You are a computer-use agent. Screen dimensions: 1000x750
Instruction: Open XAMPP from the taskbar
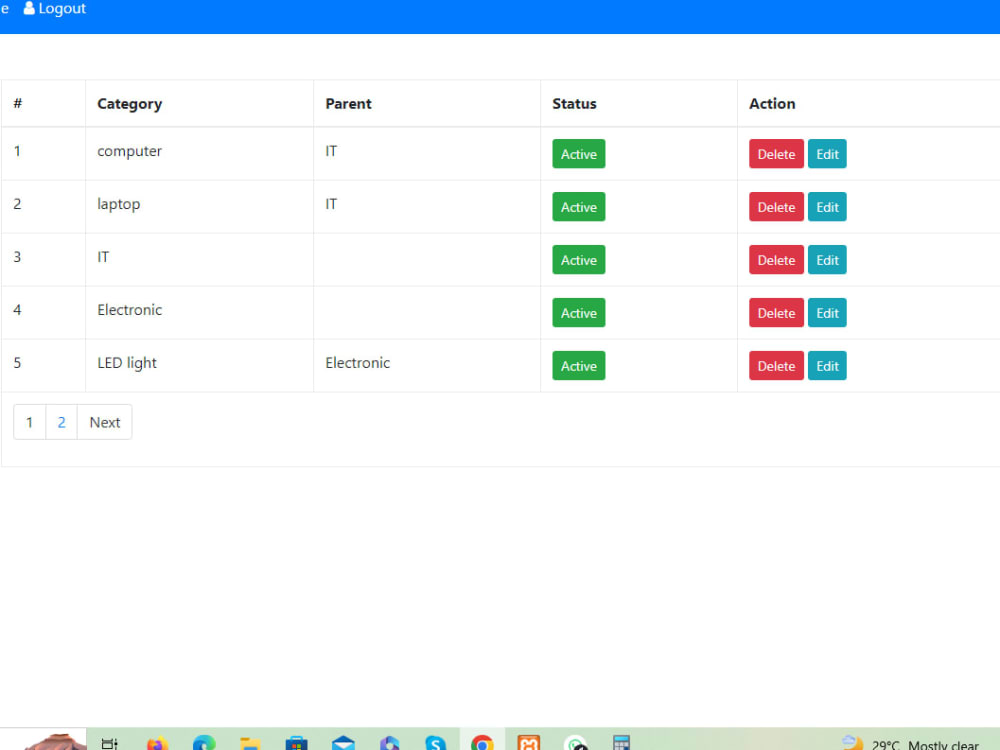pyautogui.click(x=529, y=743)
